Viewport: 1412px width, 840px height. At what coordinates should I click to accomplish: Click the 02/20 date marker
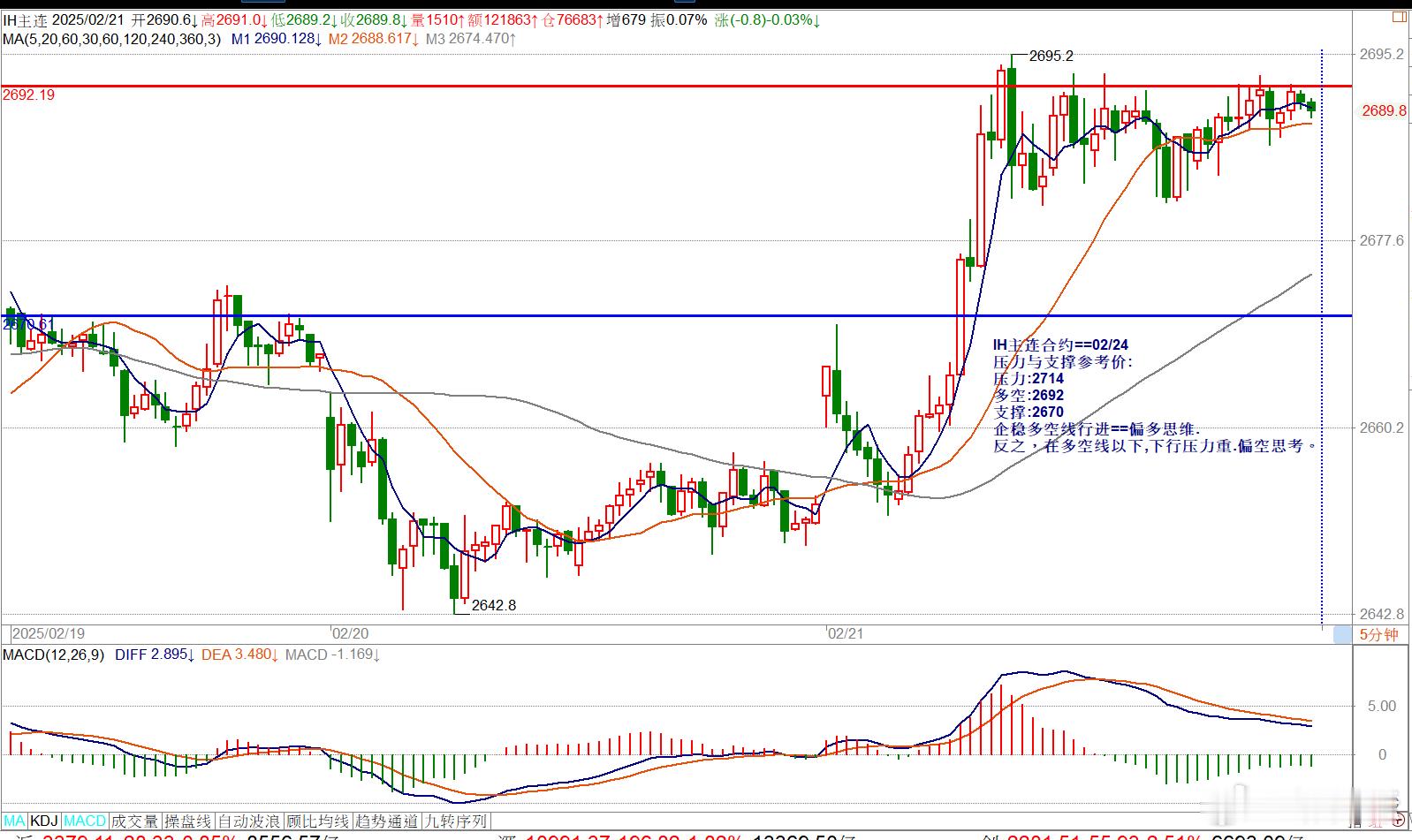point(350,633)
